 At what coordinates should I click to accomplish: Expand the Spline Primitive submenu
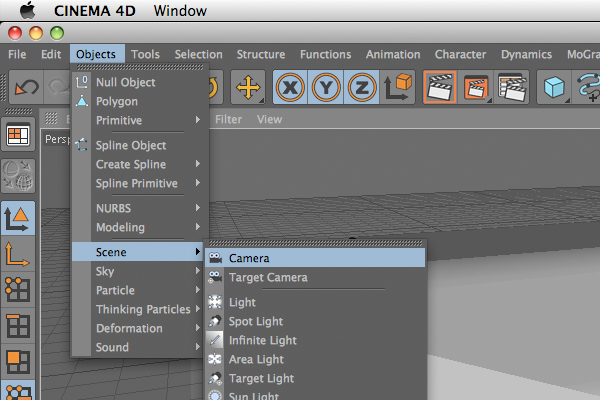click(138, 183)
